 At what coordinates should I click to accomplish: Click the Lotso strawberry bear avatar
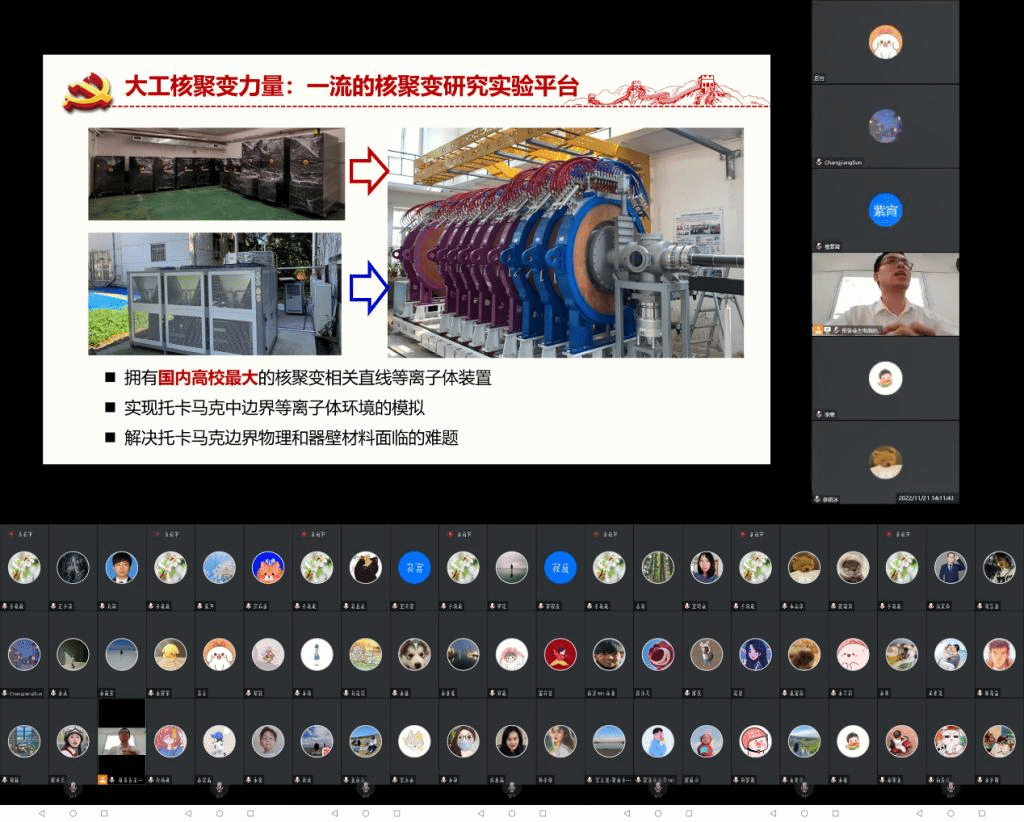657,654
